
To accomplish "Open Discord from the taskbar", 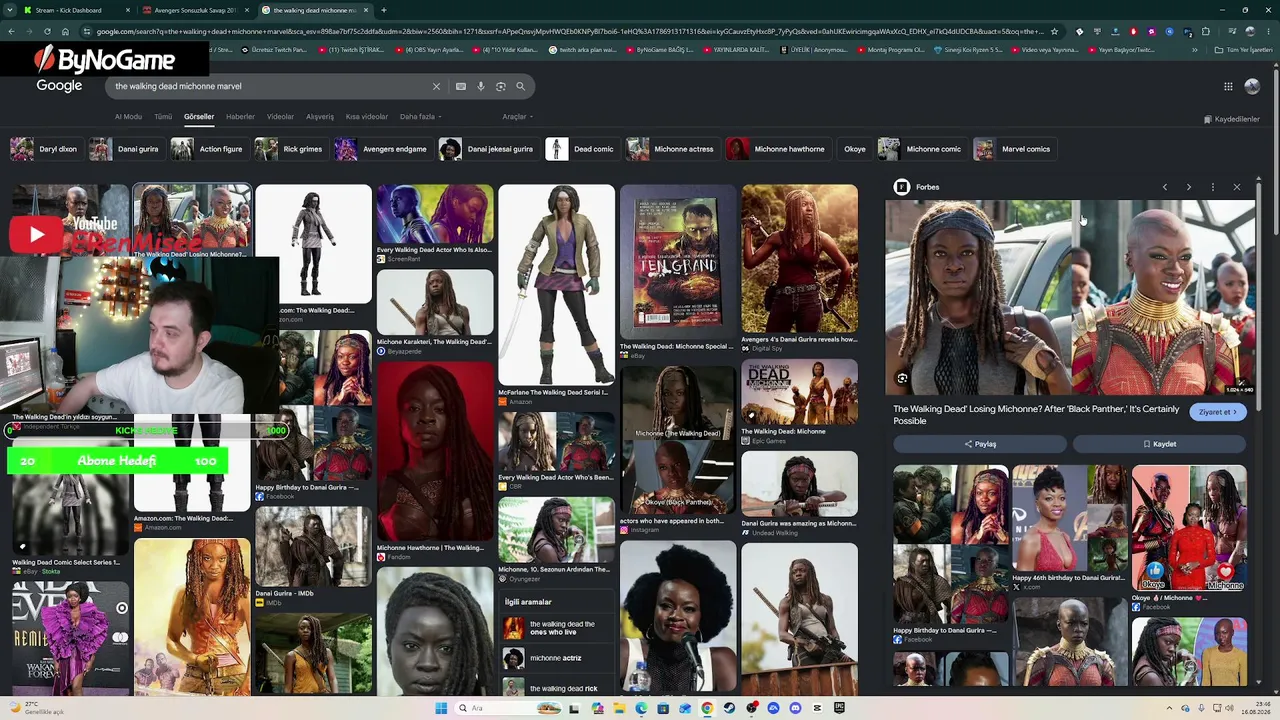I will tap(795, 708).
